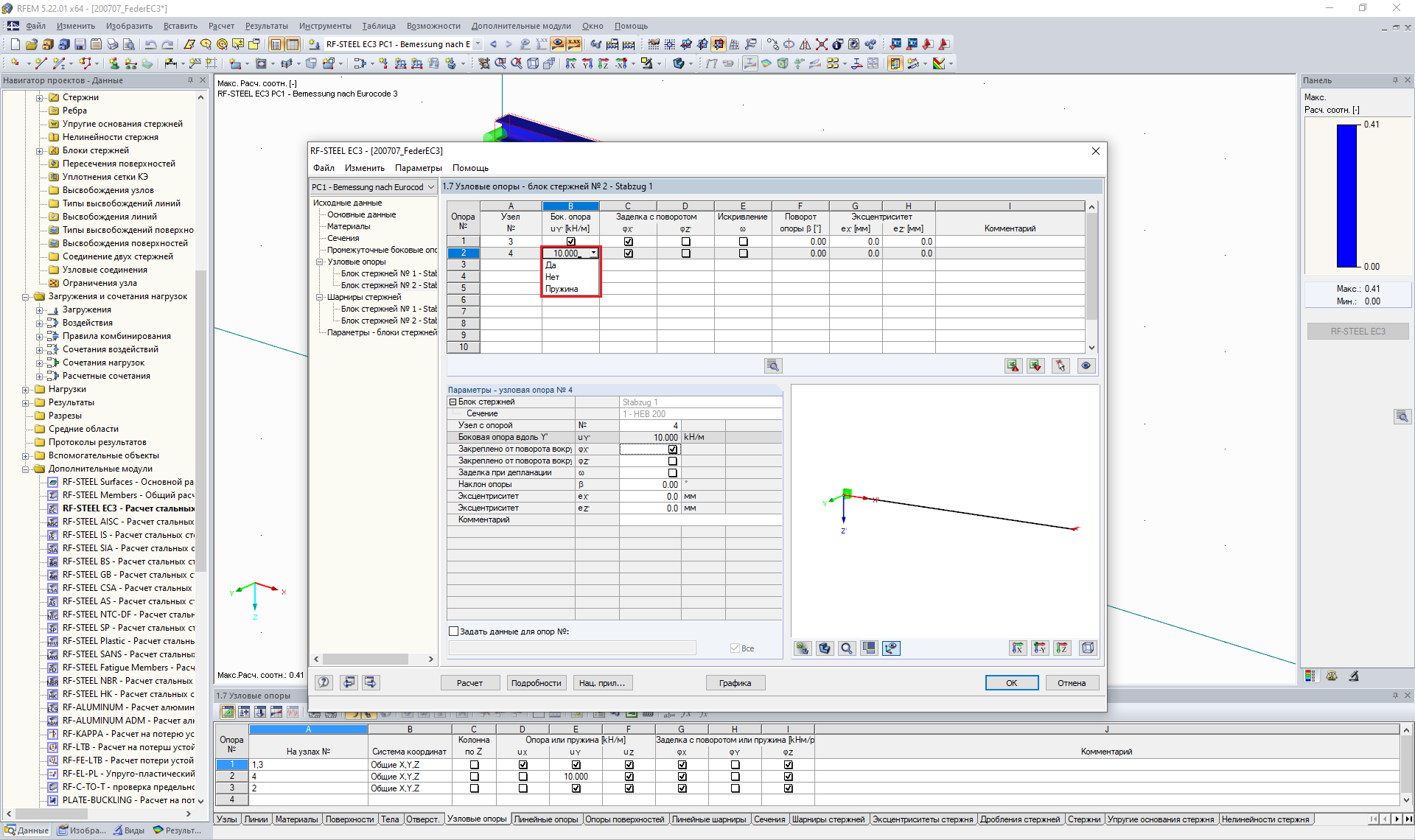Select 'Материалы' in the dialog tree
Screen dimensions: 1415x840
349,226
